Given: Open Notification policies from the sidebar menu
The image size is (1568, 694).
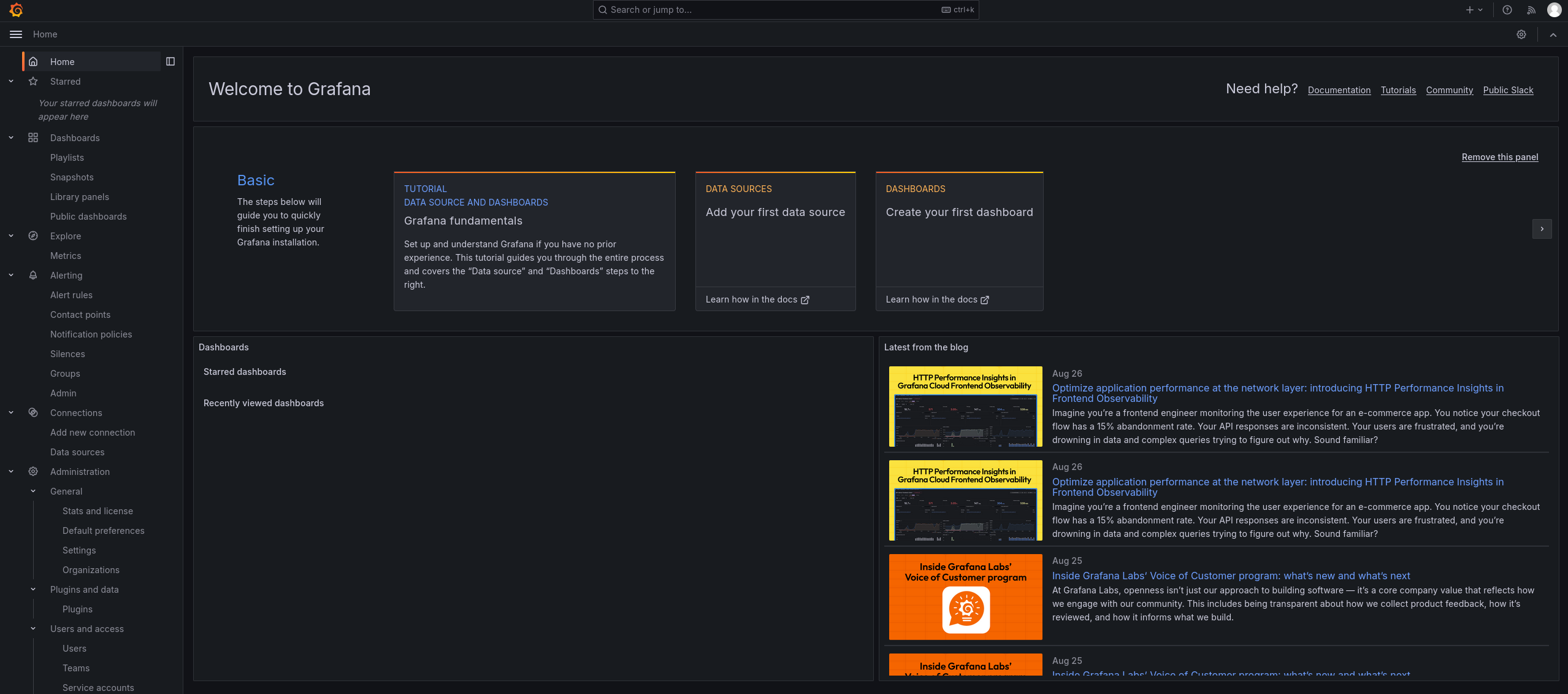Looking at the screenshot, I should pos(91,334).
